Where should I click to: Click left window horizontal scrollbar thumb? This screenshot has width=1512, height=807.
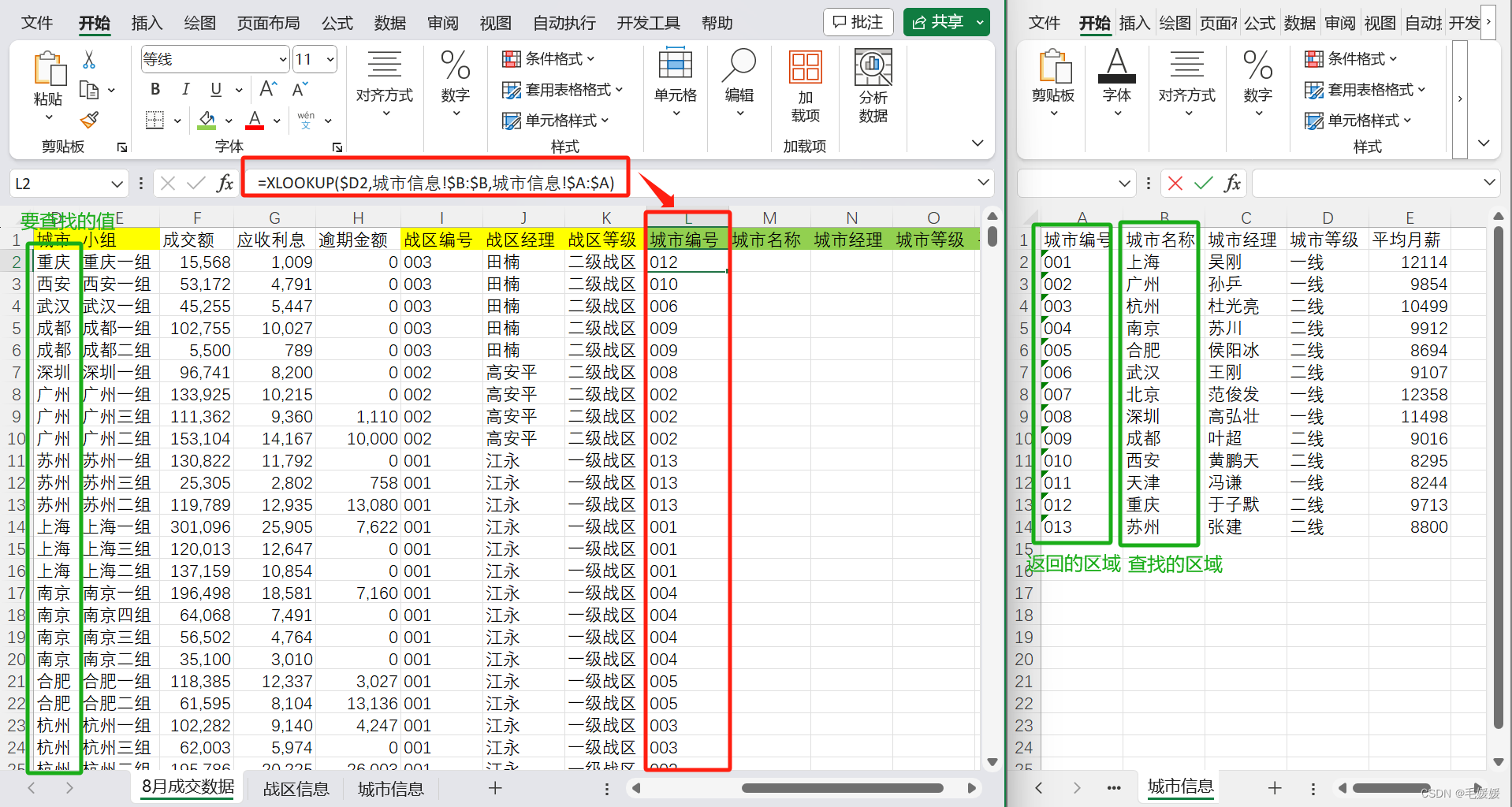pos(842,788)
